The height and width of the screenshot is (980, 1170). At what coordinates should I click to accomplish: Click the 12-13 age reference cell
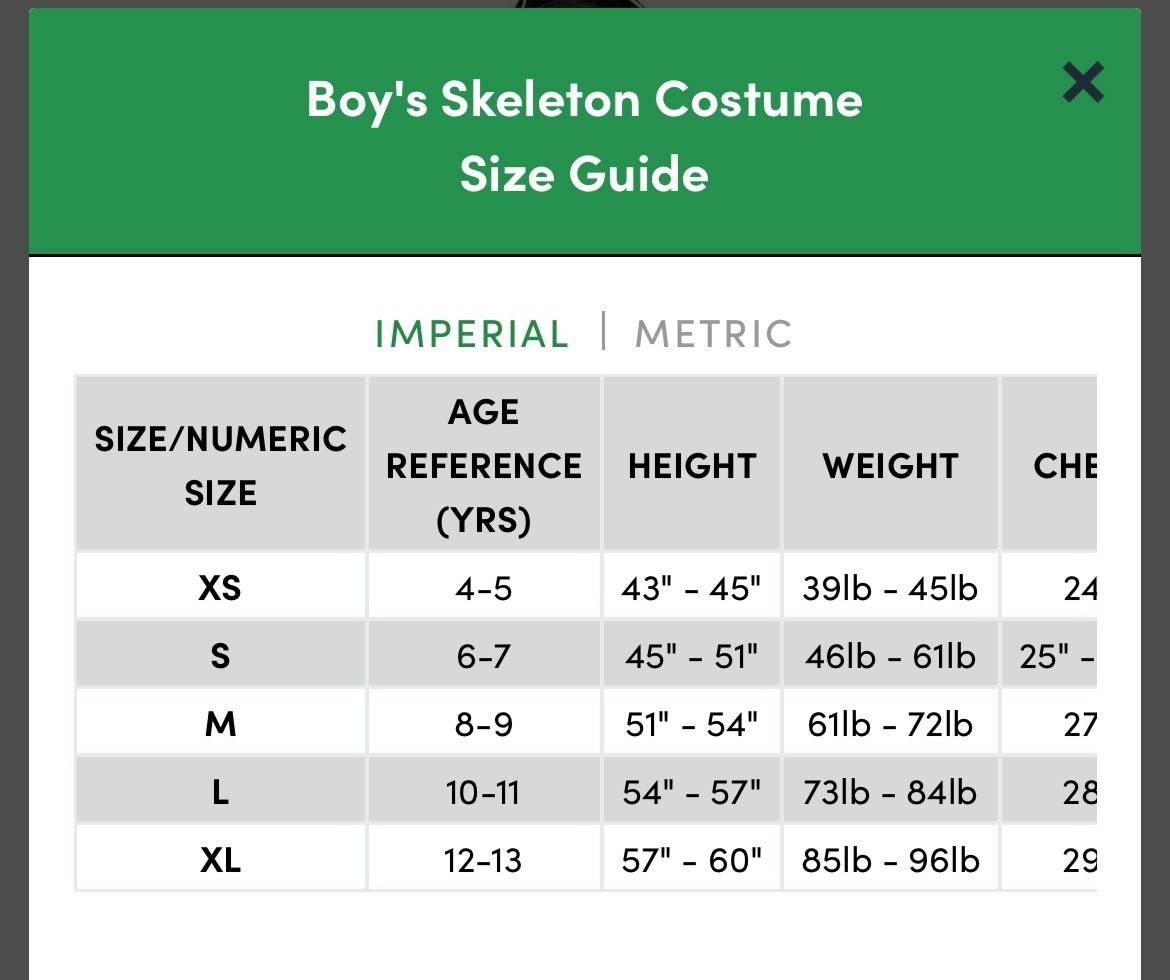coord(484,860)
